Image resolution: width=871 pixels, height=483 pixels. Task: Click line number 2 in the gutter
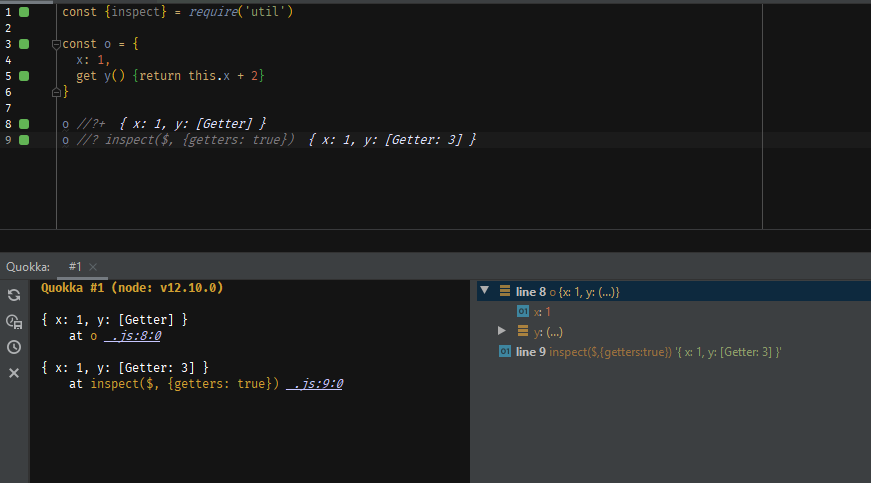point(8,28)
